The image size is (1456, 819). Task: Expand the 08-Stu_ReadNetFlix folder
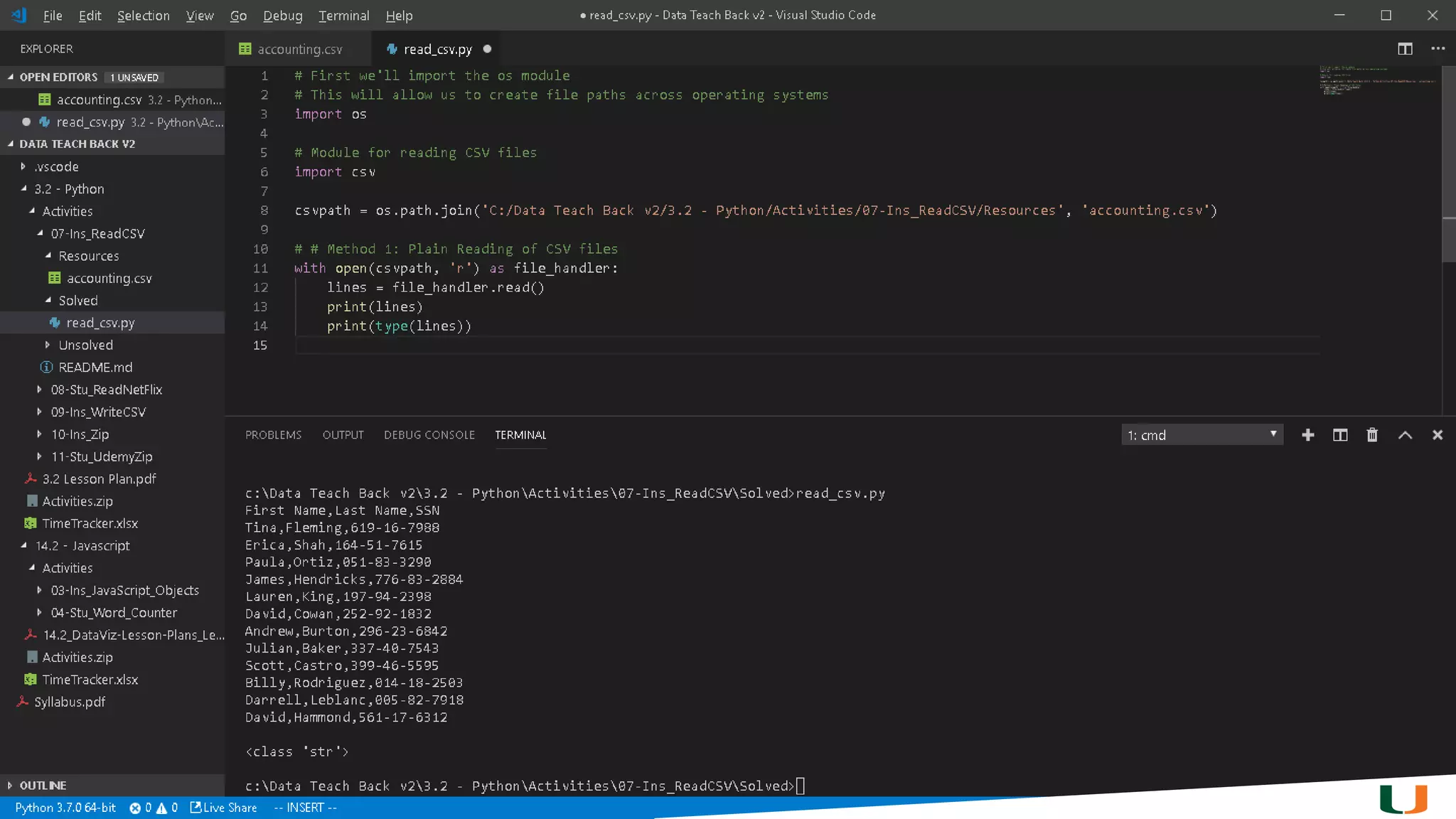click(107, 390)
